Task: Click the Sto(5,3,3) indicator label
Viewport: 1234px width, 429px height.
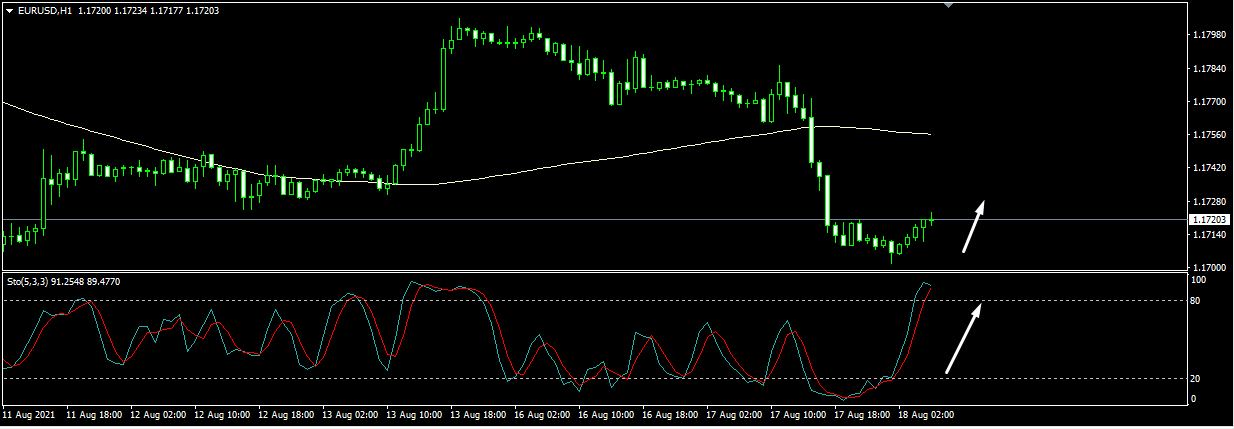Action: point(32,282)
